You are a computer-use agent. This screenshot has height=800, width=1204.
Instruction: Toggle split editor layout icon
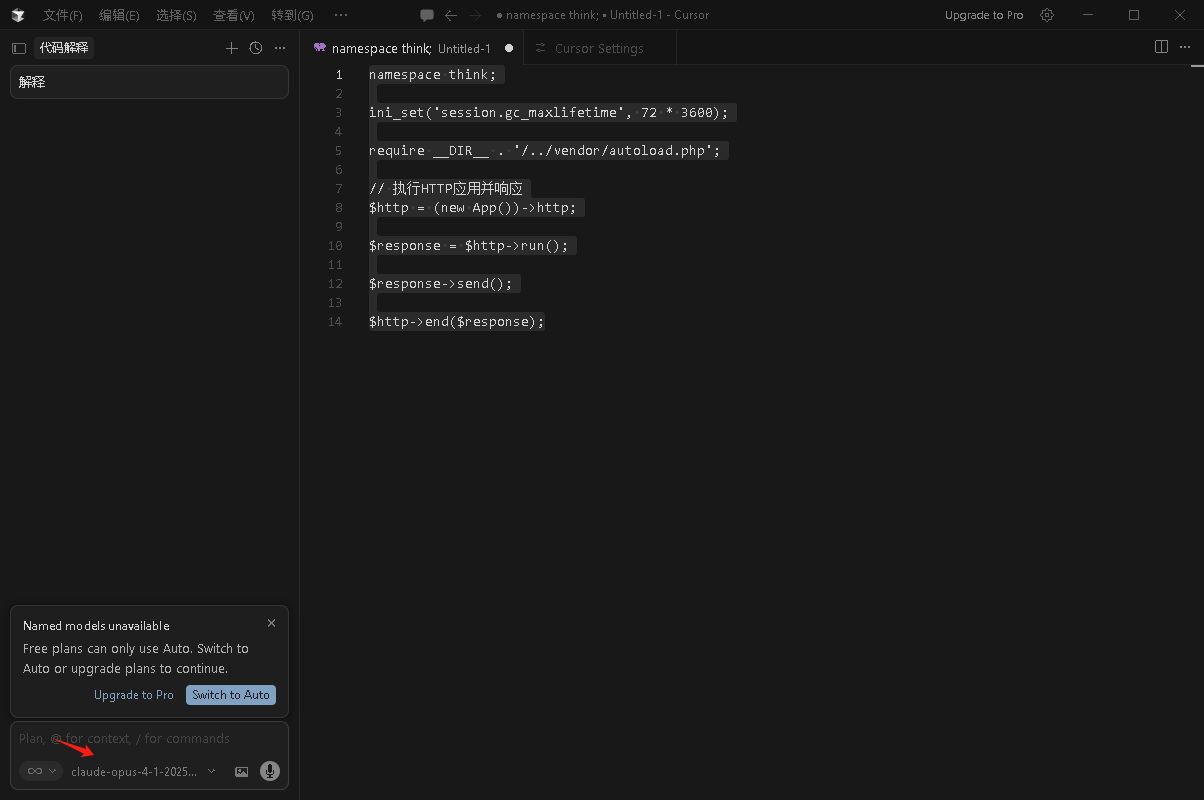coord(1161,47)
